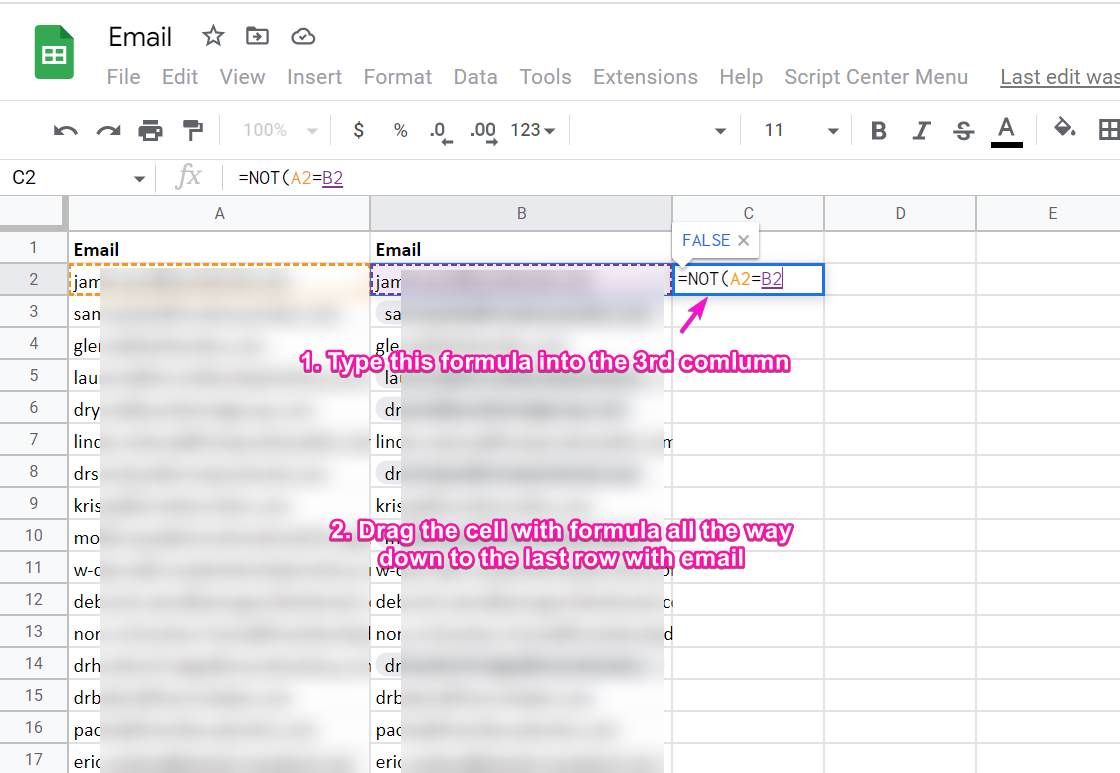Screen dimensions: 1120x773
Task: Open the Data menu
Action: (475, 77)
